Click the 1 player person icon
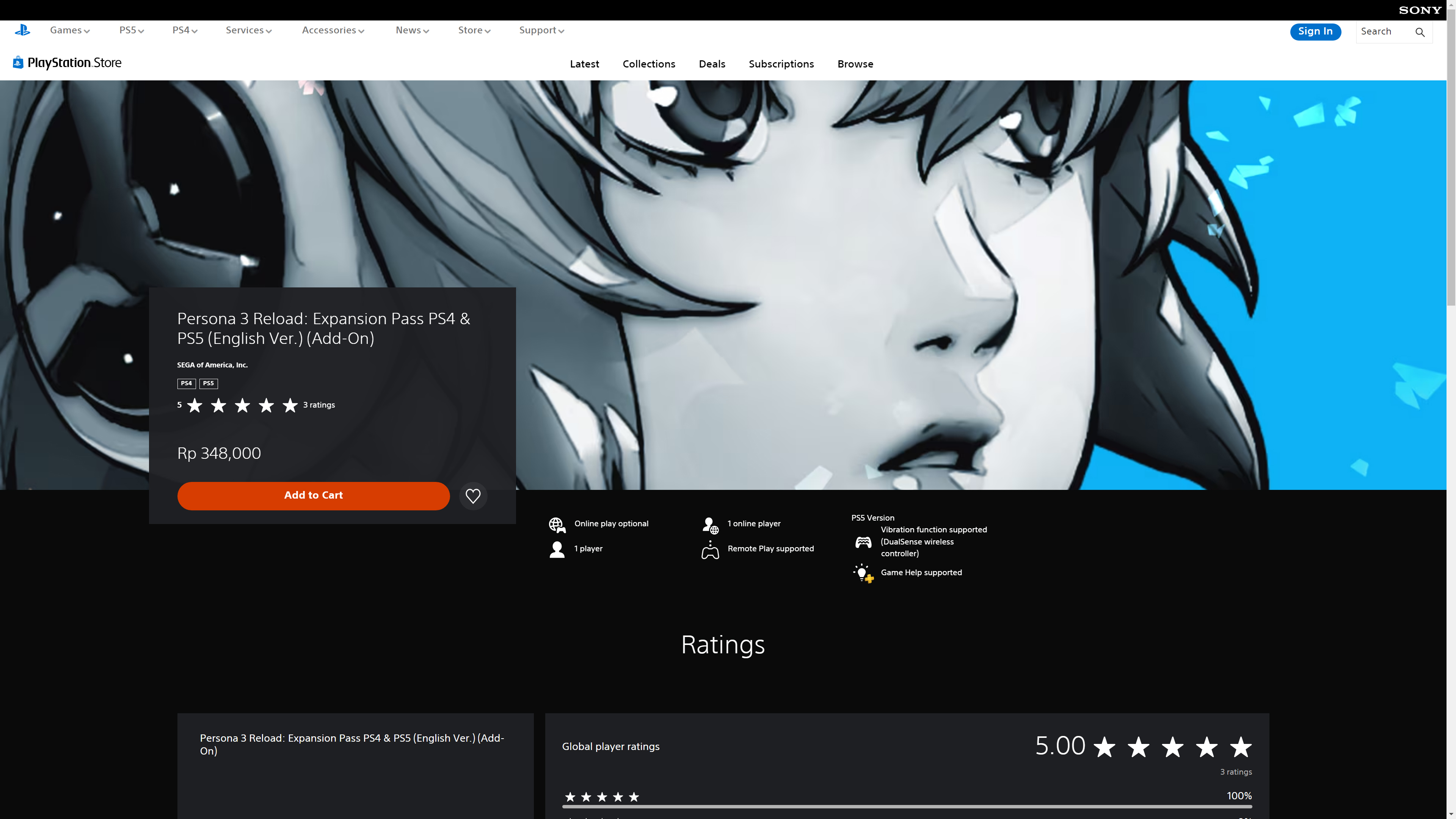 [557, 549]
